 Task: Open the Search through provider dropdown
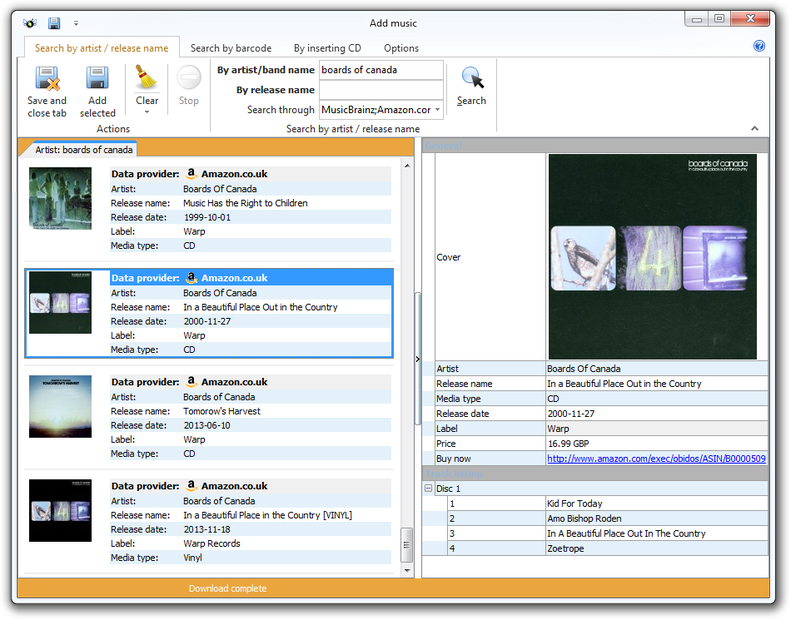(438, 110)
